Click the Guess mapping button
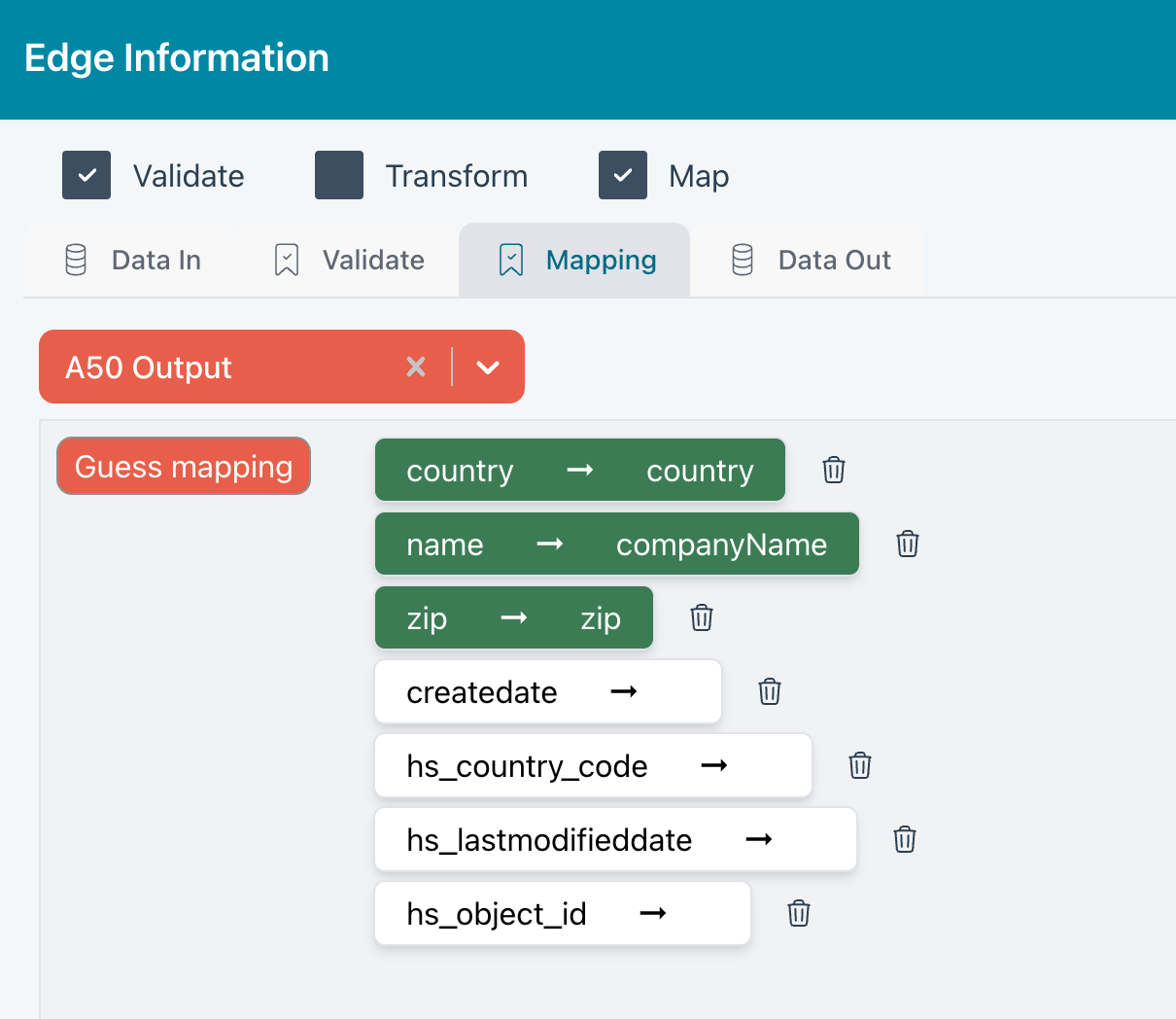1176x1019 pixels. click(184, 466)
